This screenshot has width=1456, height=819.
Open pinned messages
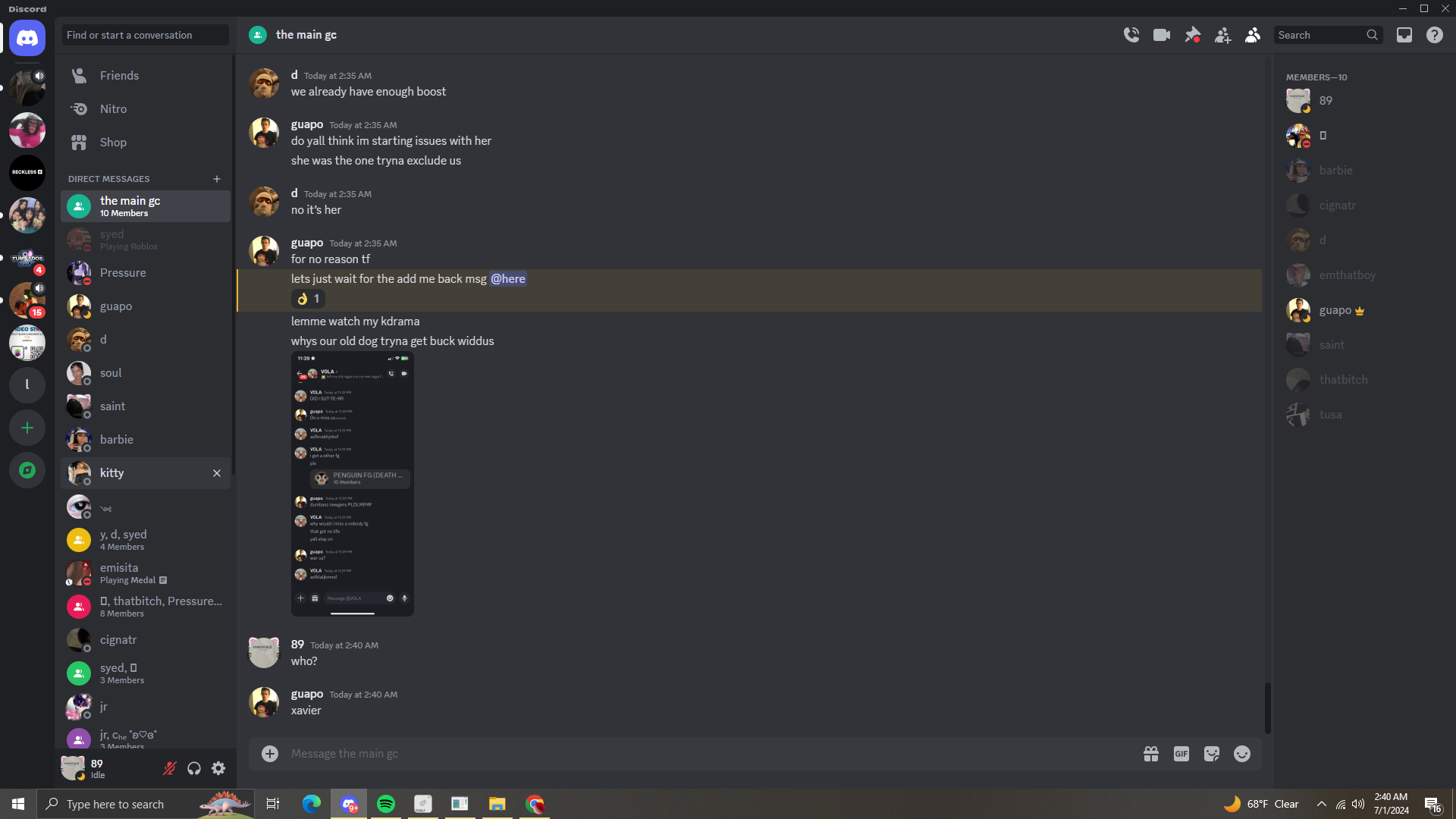tap(1192, 35)
